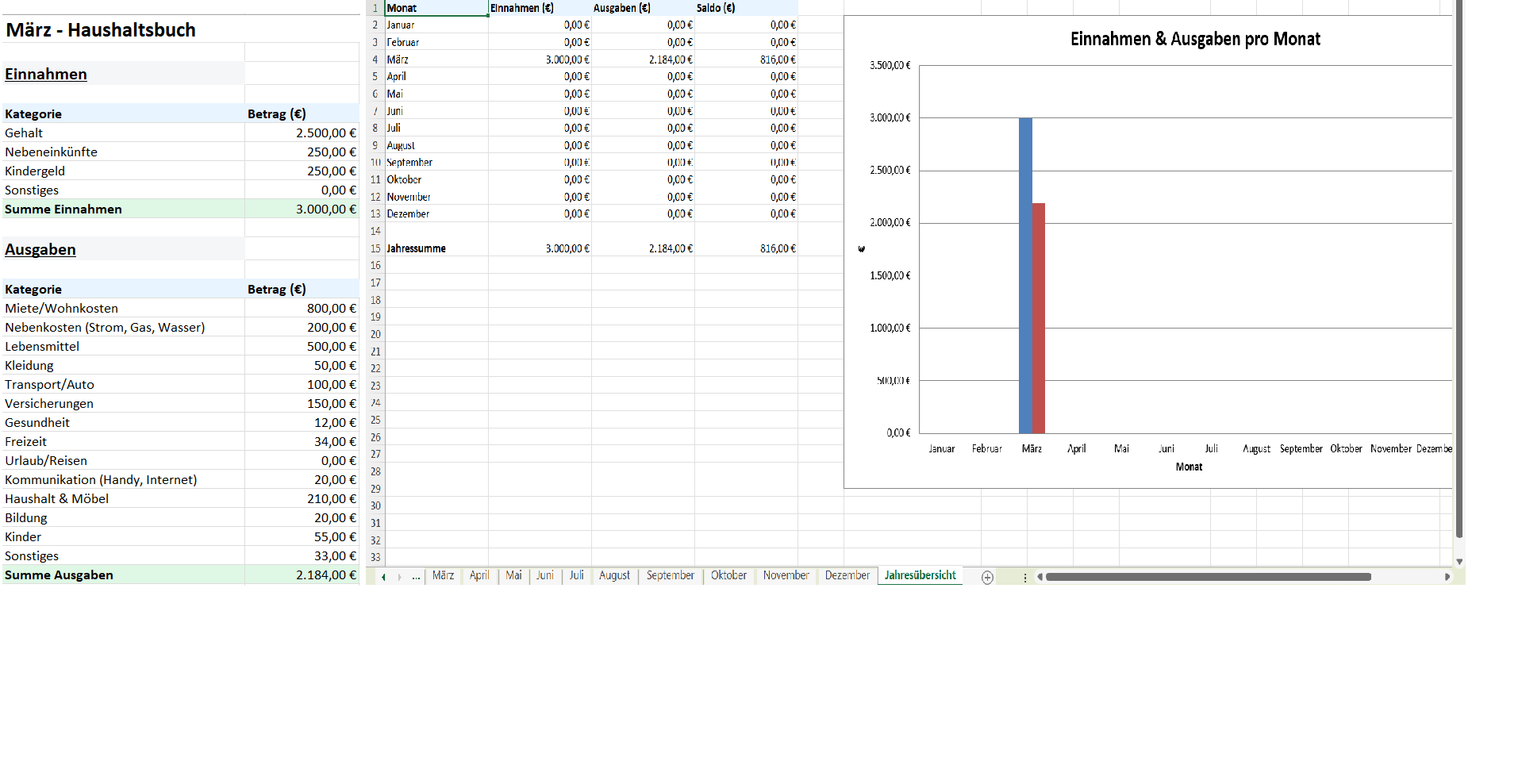The height and width of the screenshot is (784, 1522).
Task: Click the tab bar resize handle dots
Action: [1025, 578]
